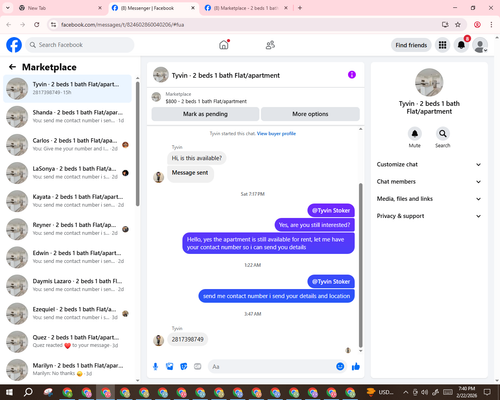Image resolution: width=500 pixels, height=400 pixels.
Task: Expand Chat members section
Action: (x=429, y=182)
